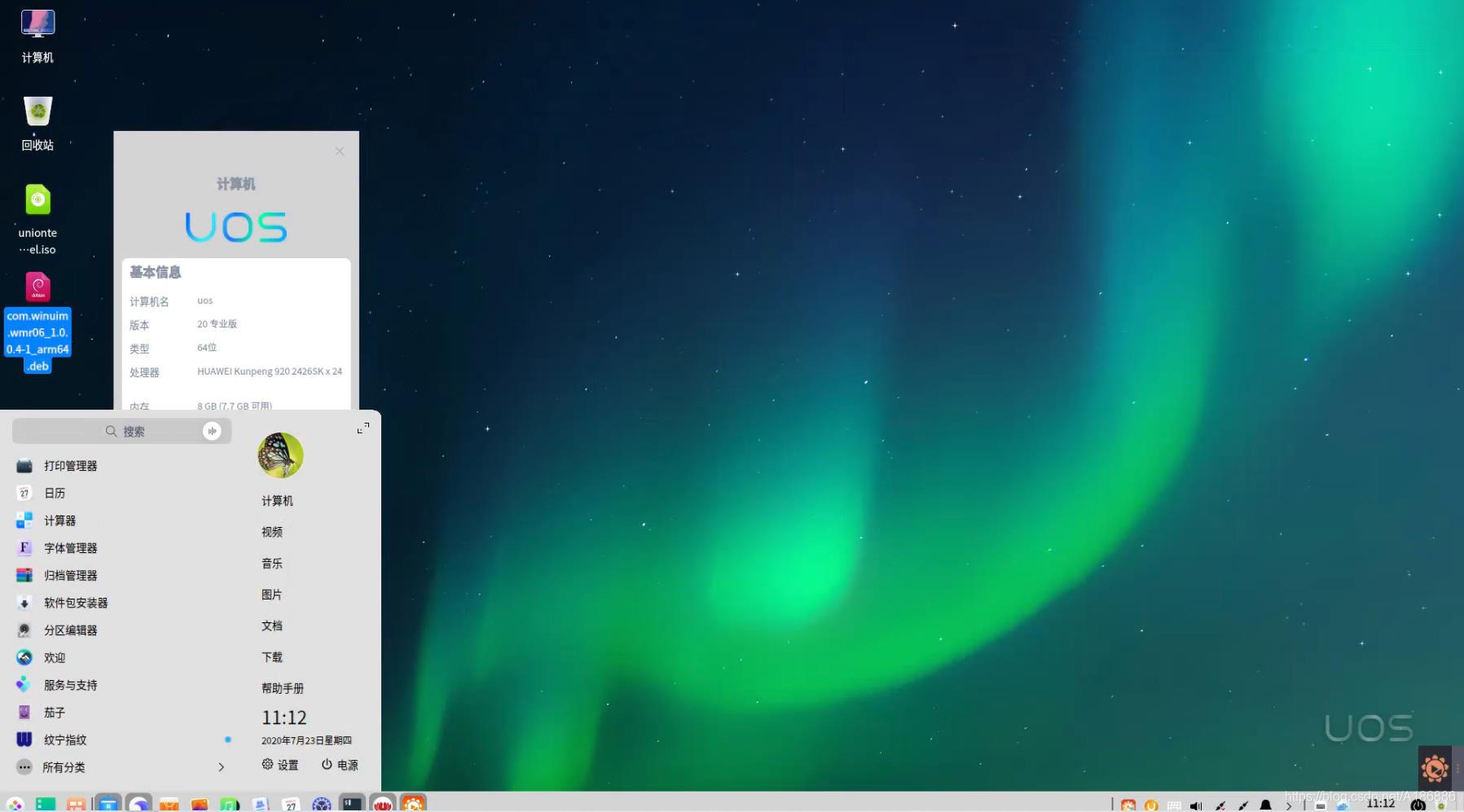Image resolution: width=1464 pixels, height=812 pixels.
Task: Open the browser icon on the taskbar
Action: pyautogui.click(x=138, y=804)
